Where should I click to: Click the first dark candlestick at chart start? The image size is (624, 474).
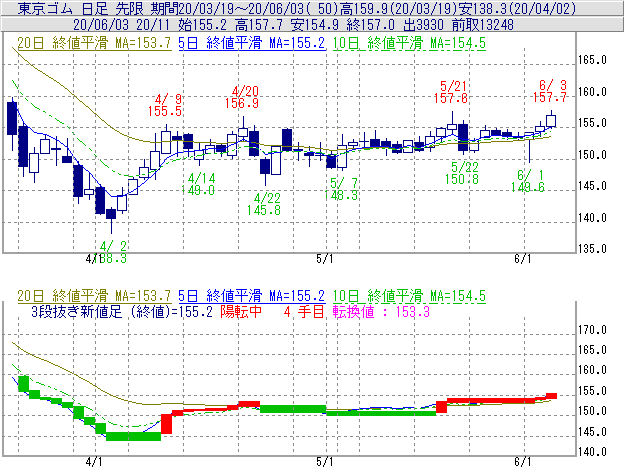click(12, 119)
